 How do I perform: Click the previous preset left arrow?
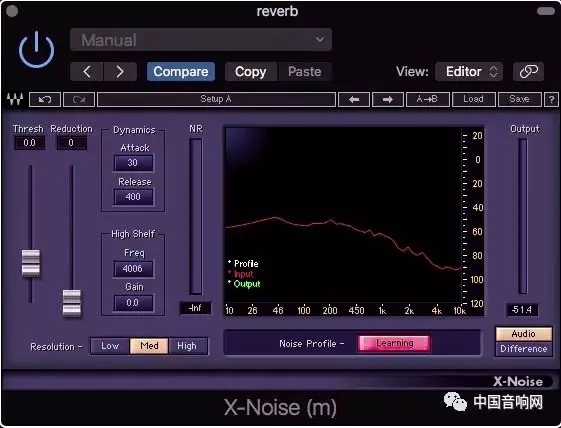354,99
